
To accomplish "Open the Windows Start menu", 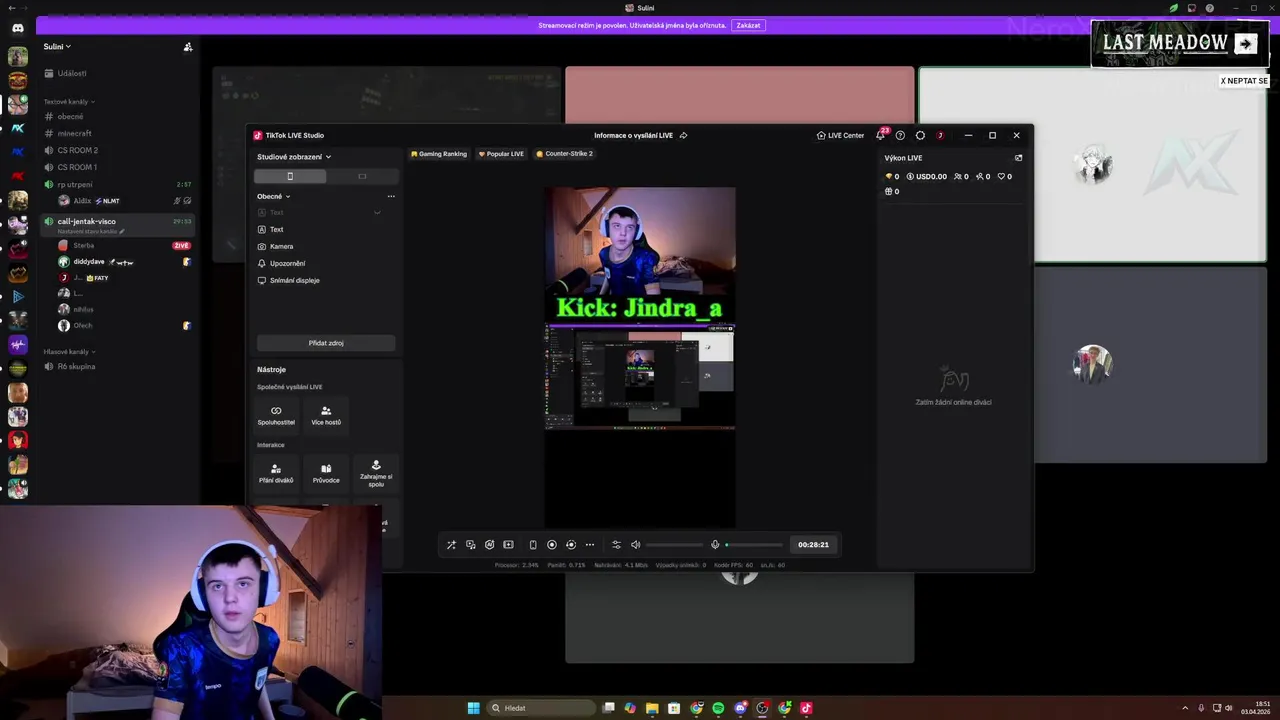I will 473,708.
